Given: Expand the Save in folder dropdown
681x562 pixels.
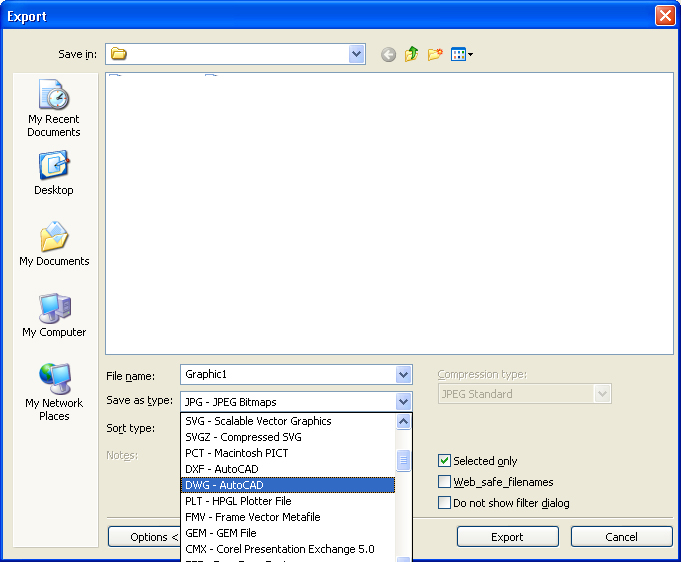Looking at the screenshot, I should pyautogui.click(x=357, y=54).
